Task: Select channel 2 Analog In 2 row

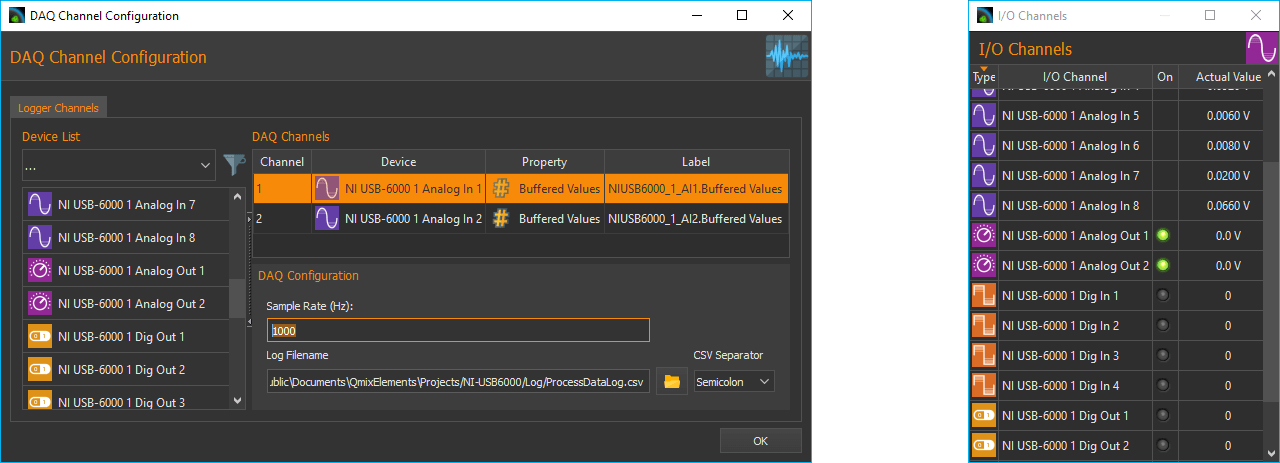Action: [x=520, y=219]
